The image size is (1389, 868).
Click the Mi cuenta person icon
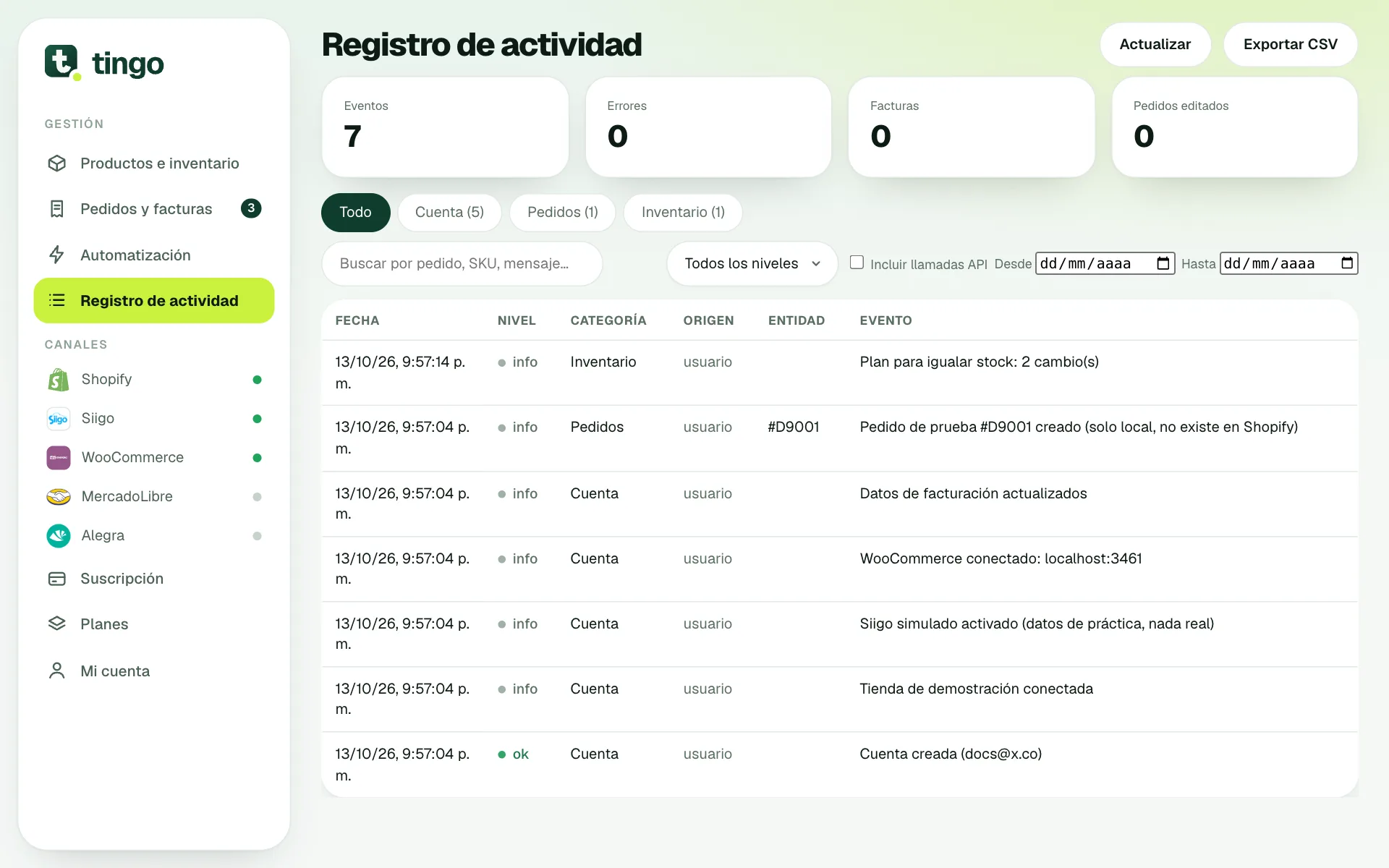(x=56, y=671)
